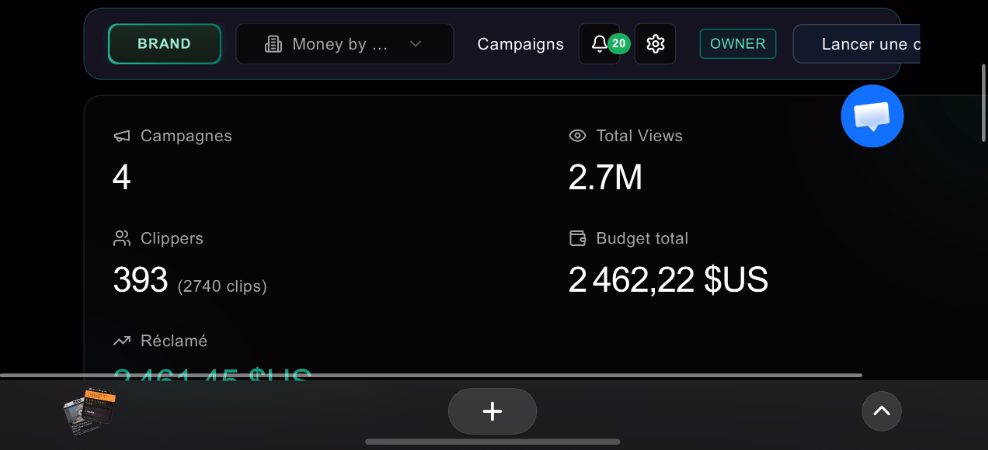The image size is (988, 450).
Task: Click the megaphone icon beside Campagnes
Action: tap(122, 136)
